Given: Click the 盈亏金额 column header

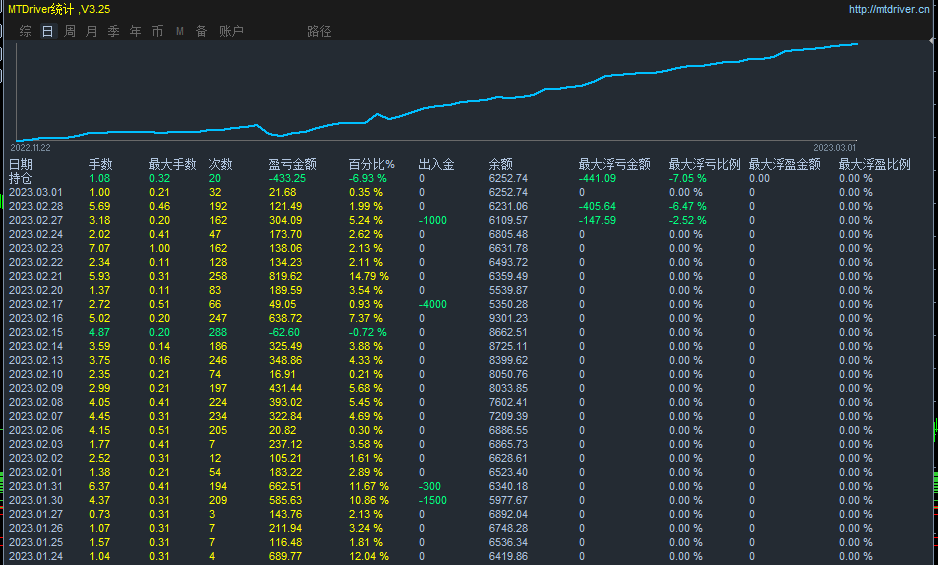Looking at the screenshot, I should (x=292, y=164).
